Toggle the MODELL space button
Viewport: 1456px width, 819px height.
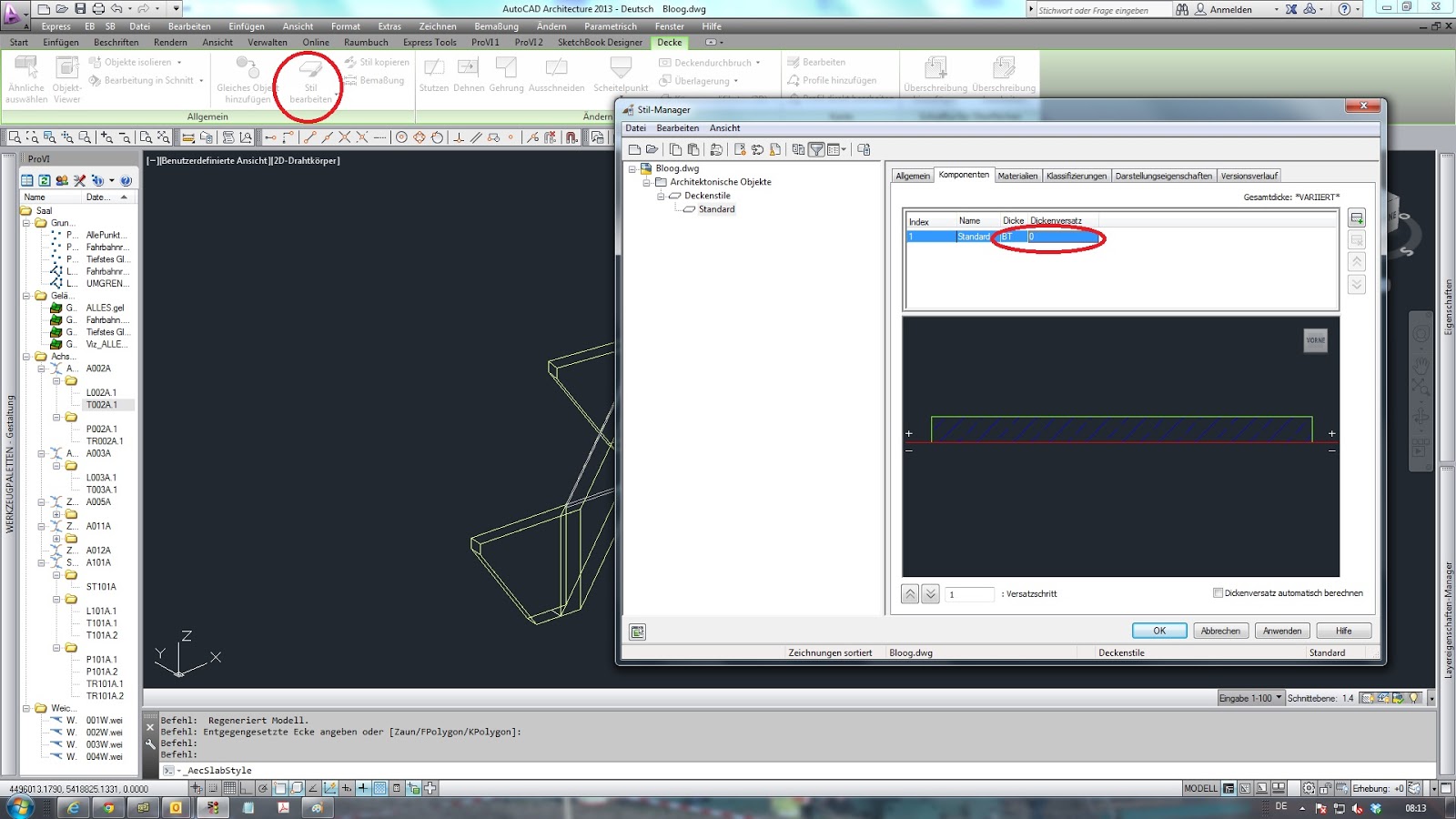(x=1200, y=788)
